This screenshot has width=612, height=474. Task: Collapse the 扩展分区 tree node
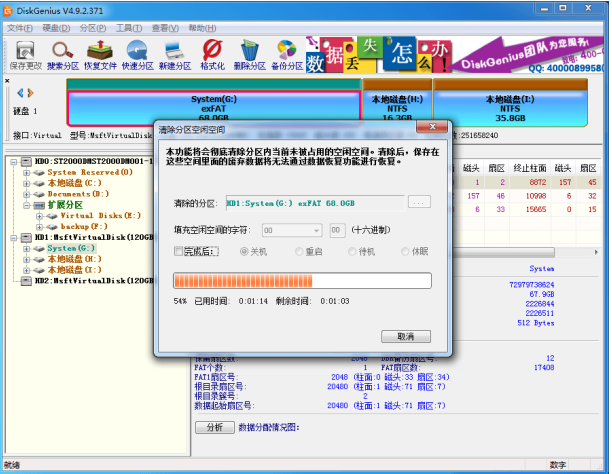coord(27,205)
